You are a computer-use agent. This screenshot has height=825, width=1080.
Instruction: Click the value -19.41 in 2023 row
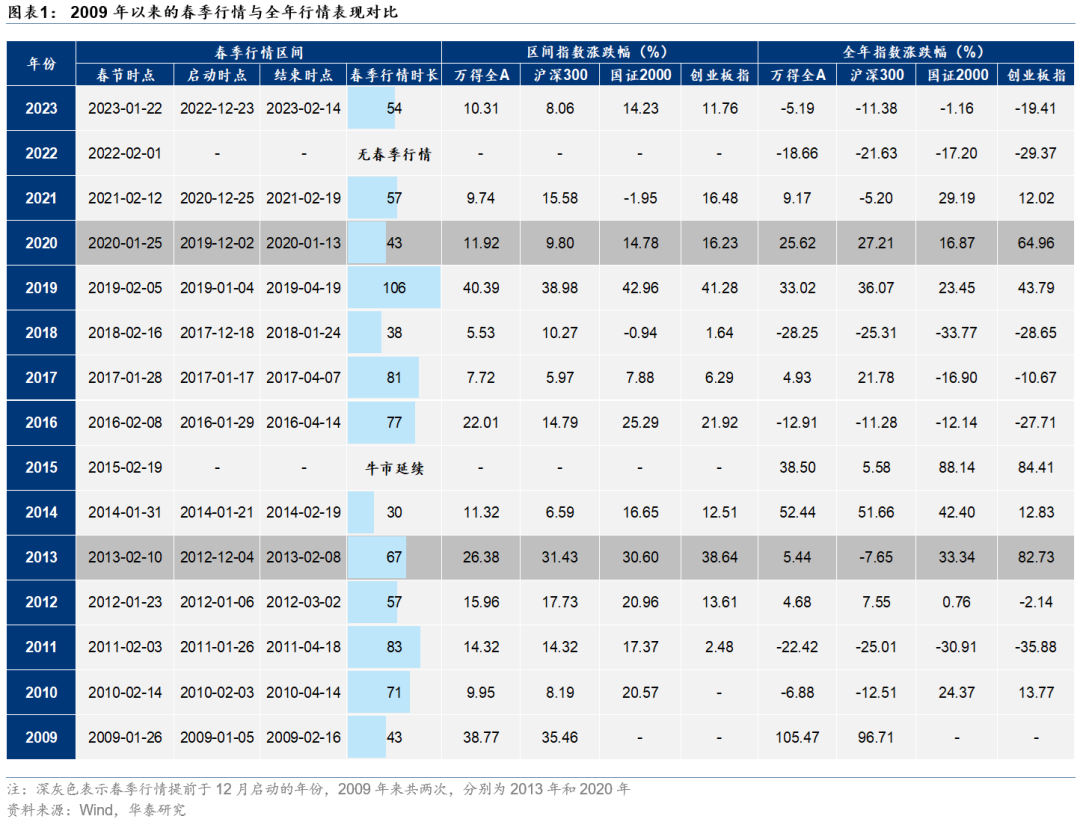click(x=1035, y=108)
